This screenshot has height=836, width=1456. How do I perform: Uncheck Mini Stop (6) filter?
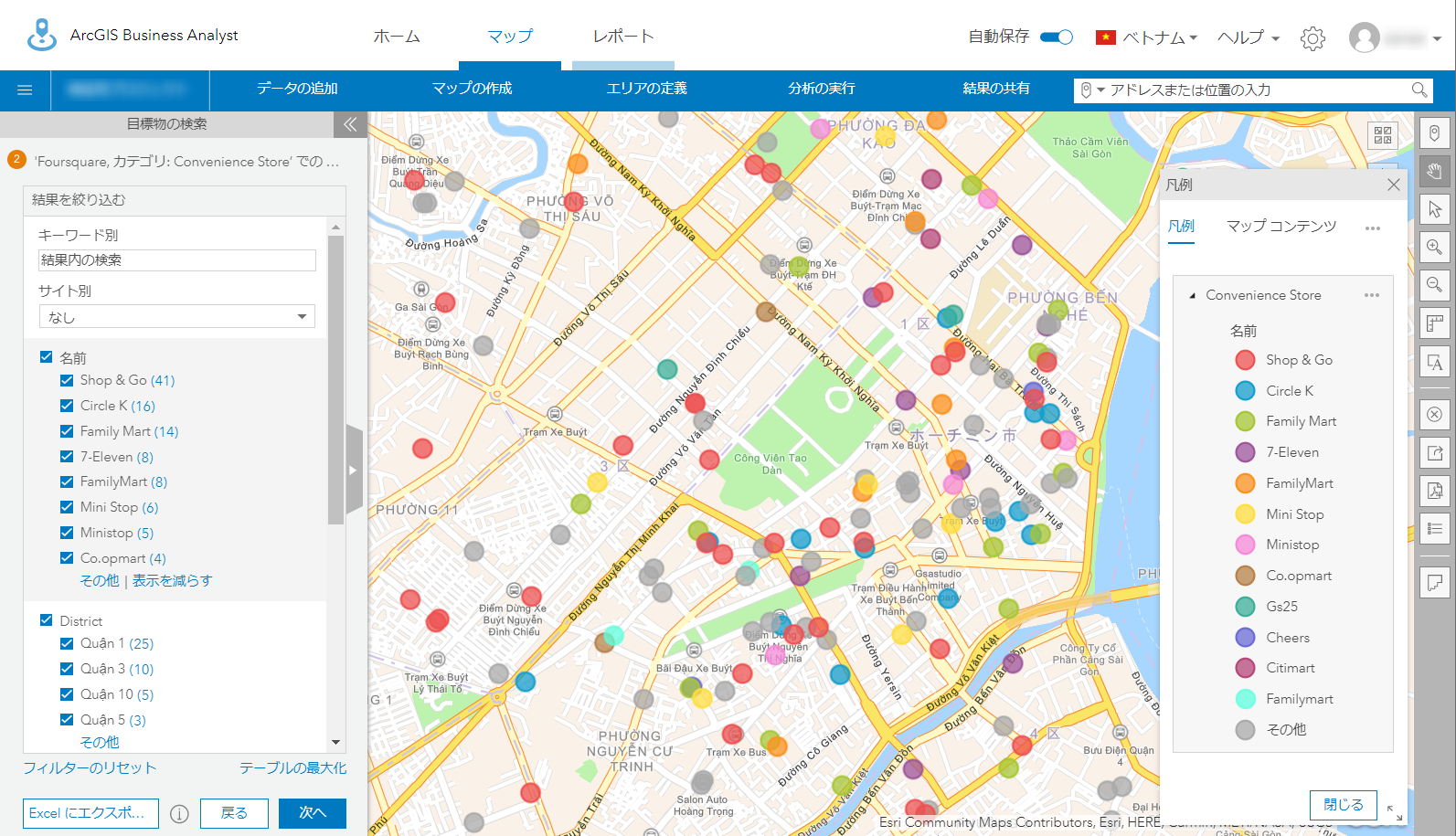67,507
